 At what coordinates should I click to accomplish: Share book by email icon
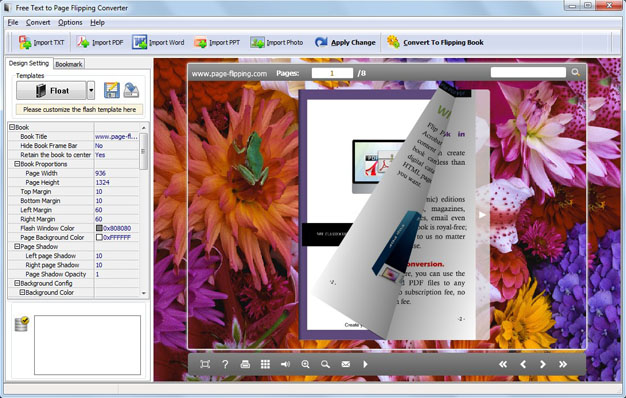[346, 364]
